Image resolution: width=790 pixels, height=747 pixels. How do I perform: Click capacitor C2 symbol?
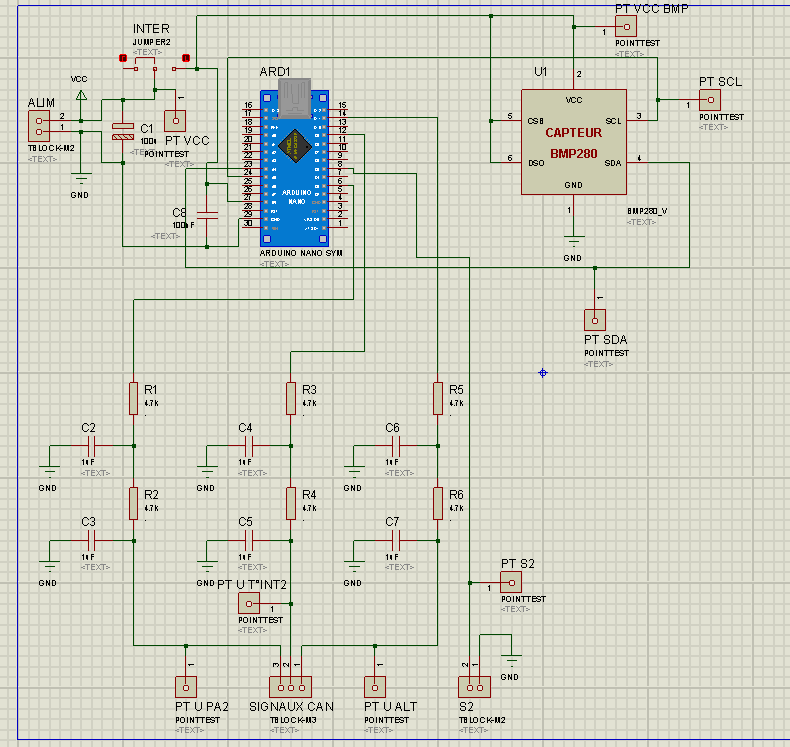pyautogui.click(x=92, y=446)
